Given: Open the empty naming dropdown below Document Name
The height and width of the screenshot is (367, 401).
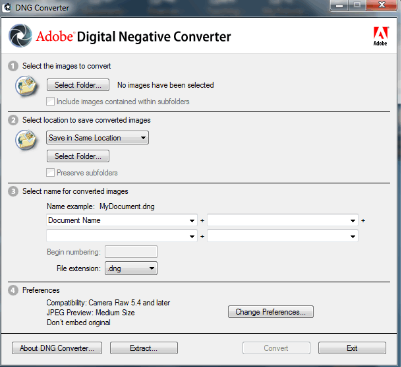Looking at the screenshot, I should pos(122,236).
